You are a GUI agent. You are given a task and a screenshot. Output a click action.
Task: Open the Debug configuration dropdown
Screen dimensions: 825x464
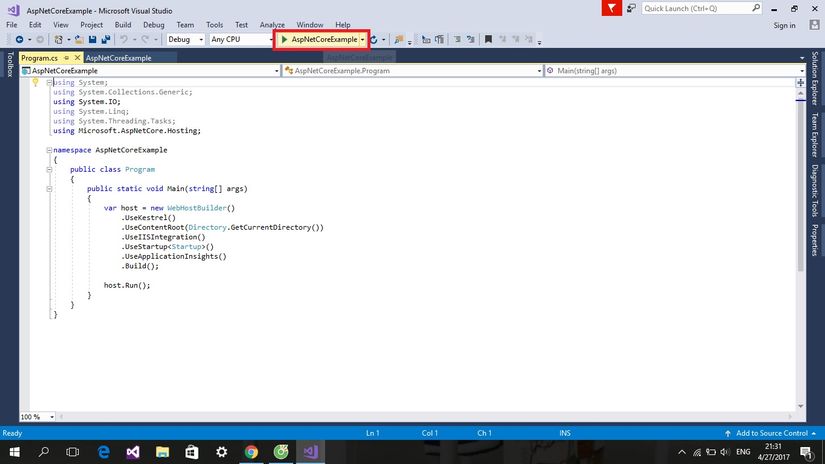185,39
